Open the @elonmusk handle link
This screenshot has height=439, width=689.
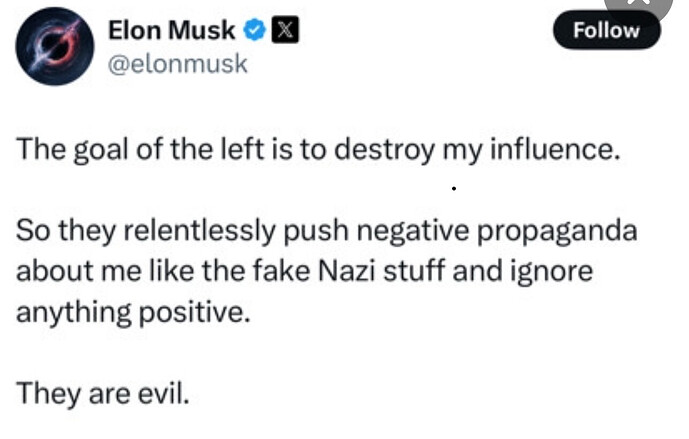click(x=178, y=64)
